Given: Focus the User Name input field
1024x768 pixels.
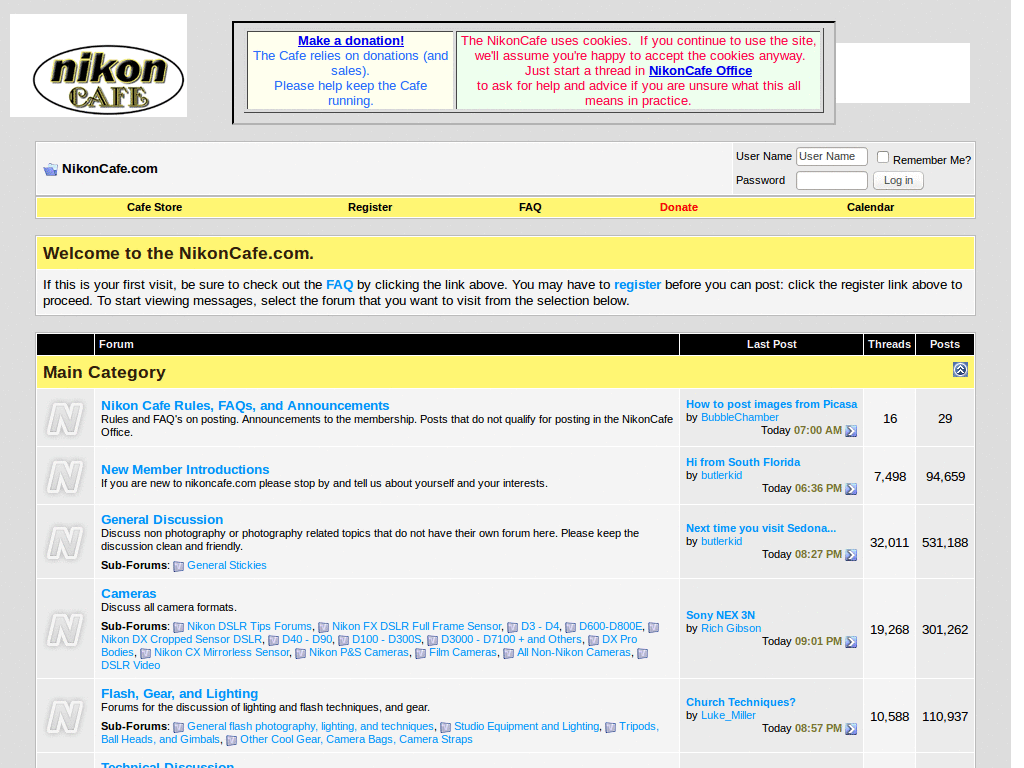Looking at the screenshot, I should (x=832, y=157).
